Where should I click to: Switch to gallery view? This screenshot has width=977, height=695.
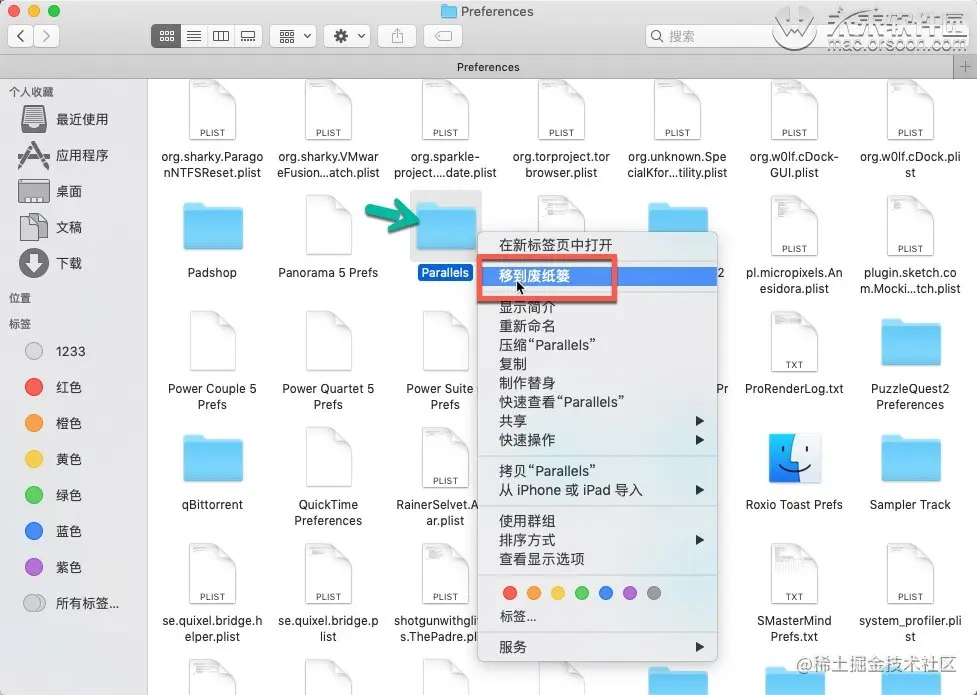(x=248, y=36)
